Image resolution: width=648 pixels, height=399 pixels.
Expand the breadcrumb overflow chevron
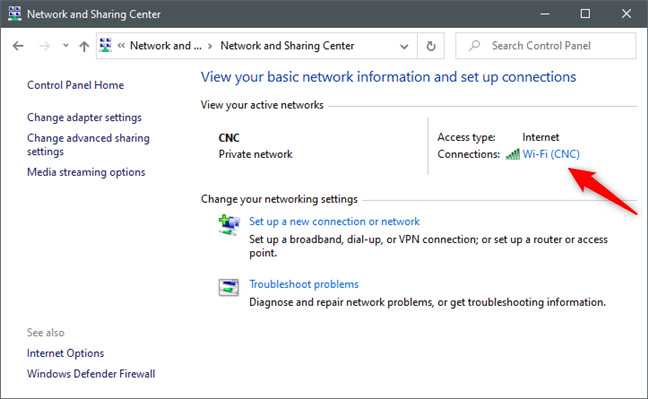pyautogui.click(x=121, y=45)
